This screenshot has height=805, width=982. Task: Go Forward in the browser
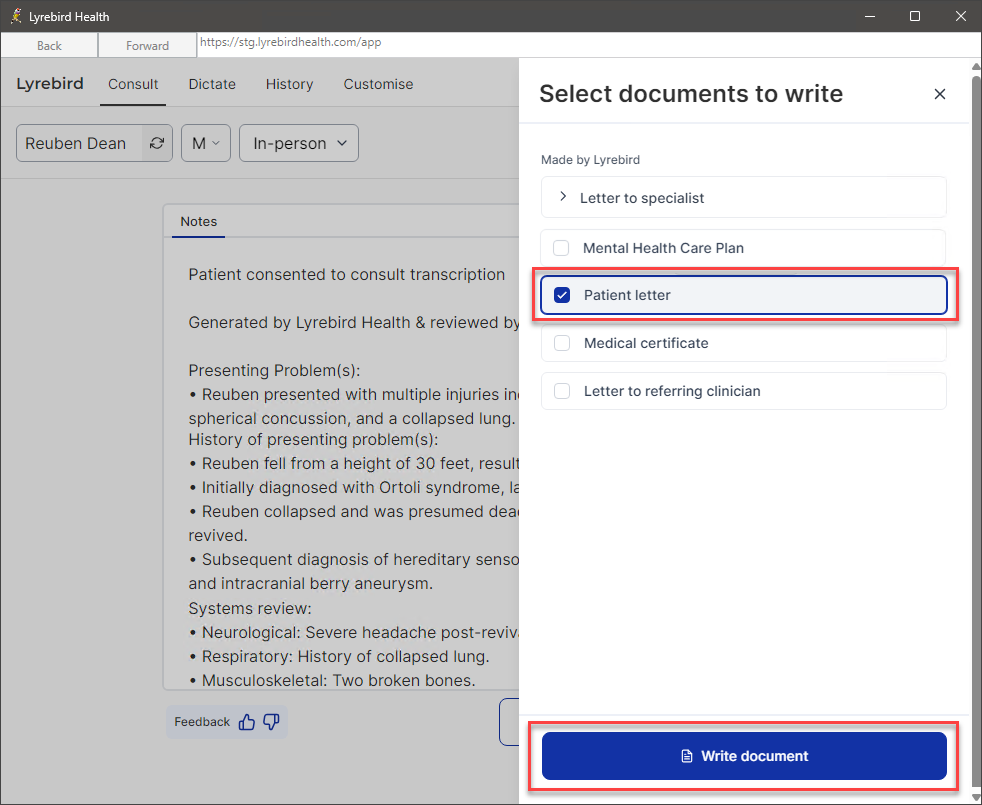click(x=147, y=45)
